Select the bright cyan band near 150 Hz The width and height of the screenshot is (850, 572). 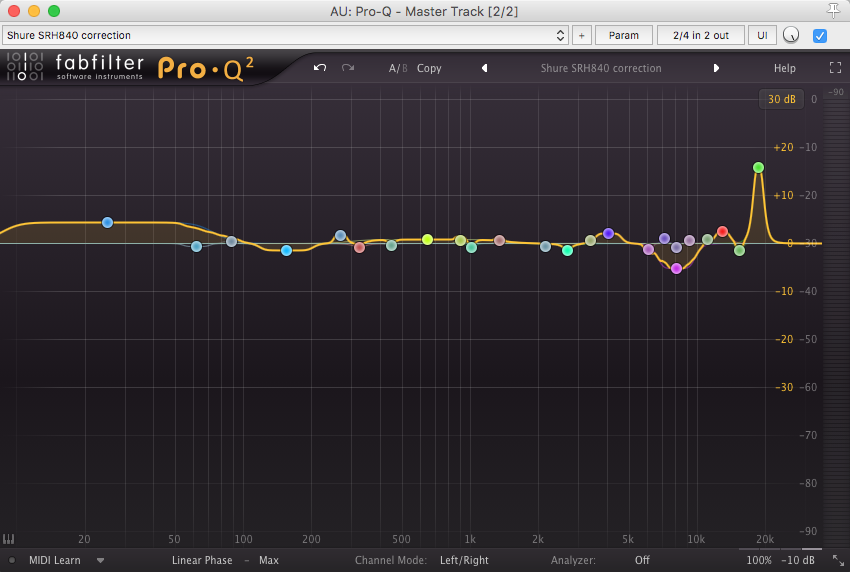pos(286,250)
